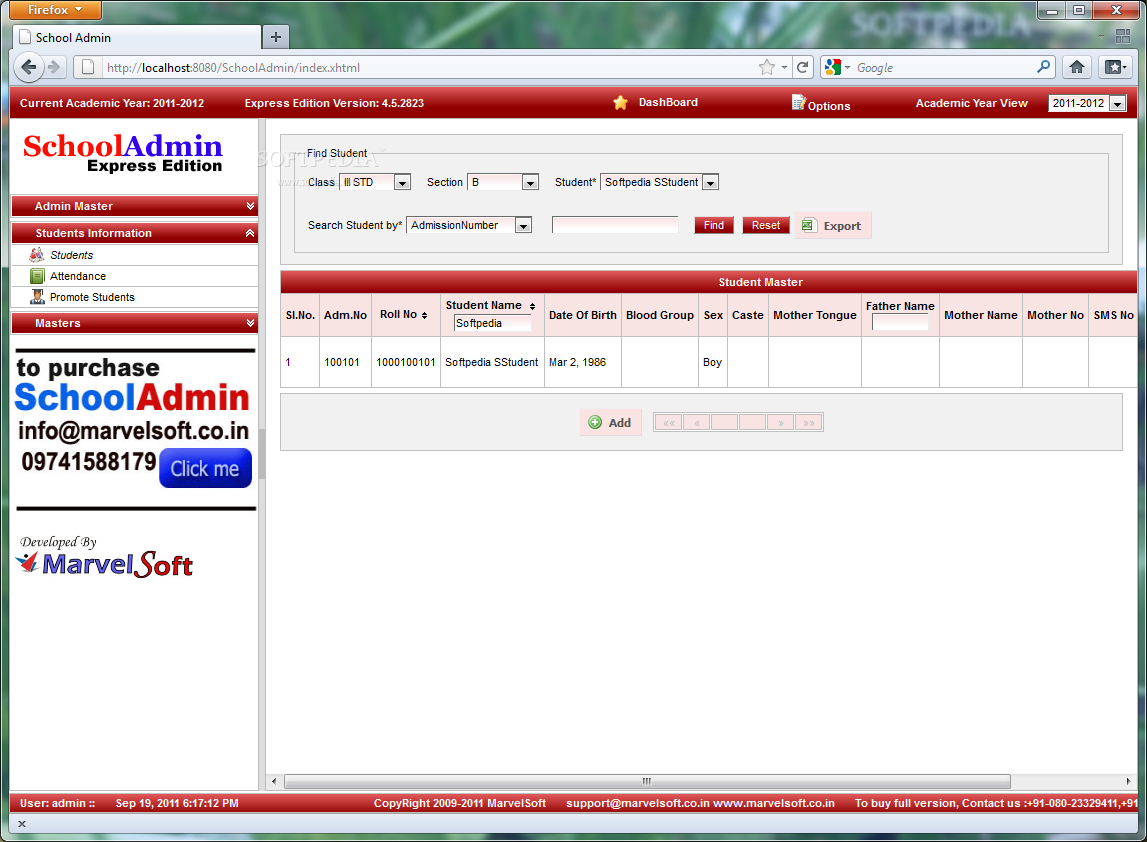Open the DashBoard menu item
Screen dimensions: 1147x842
668,102
